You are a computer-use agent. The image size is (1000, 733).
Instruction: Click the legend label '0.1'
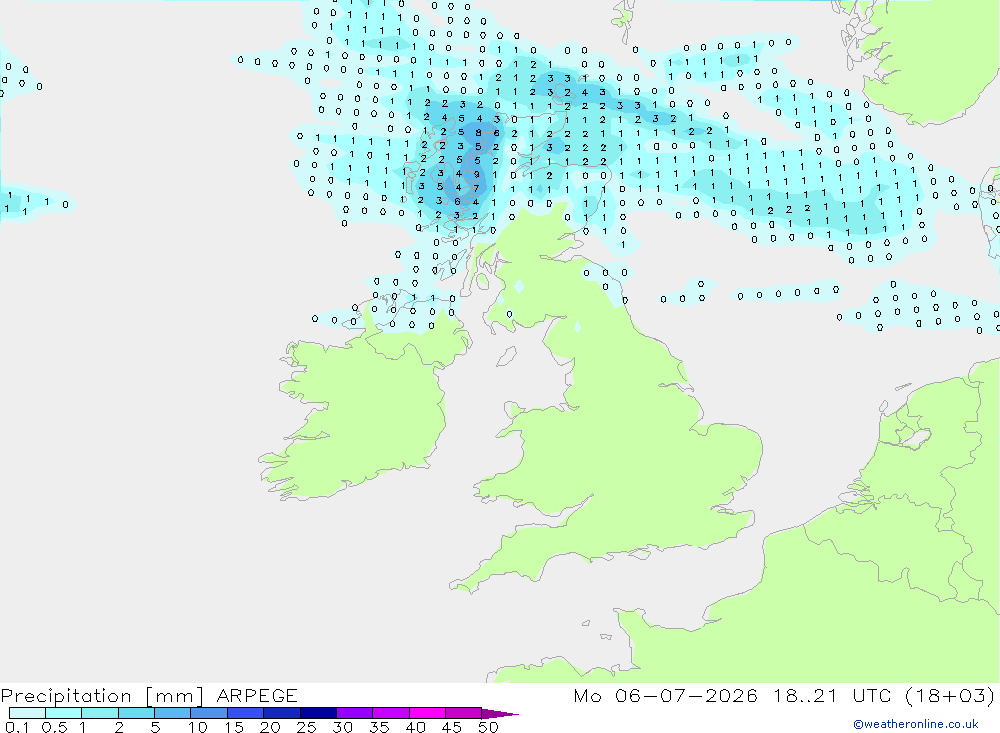click(x=17, y=727)
